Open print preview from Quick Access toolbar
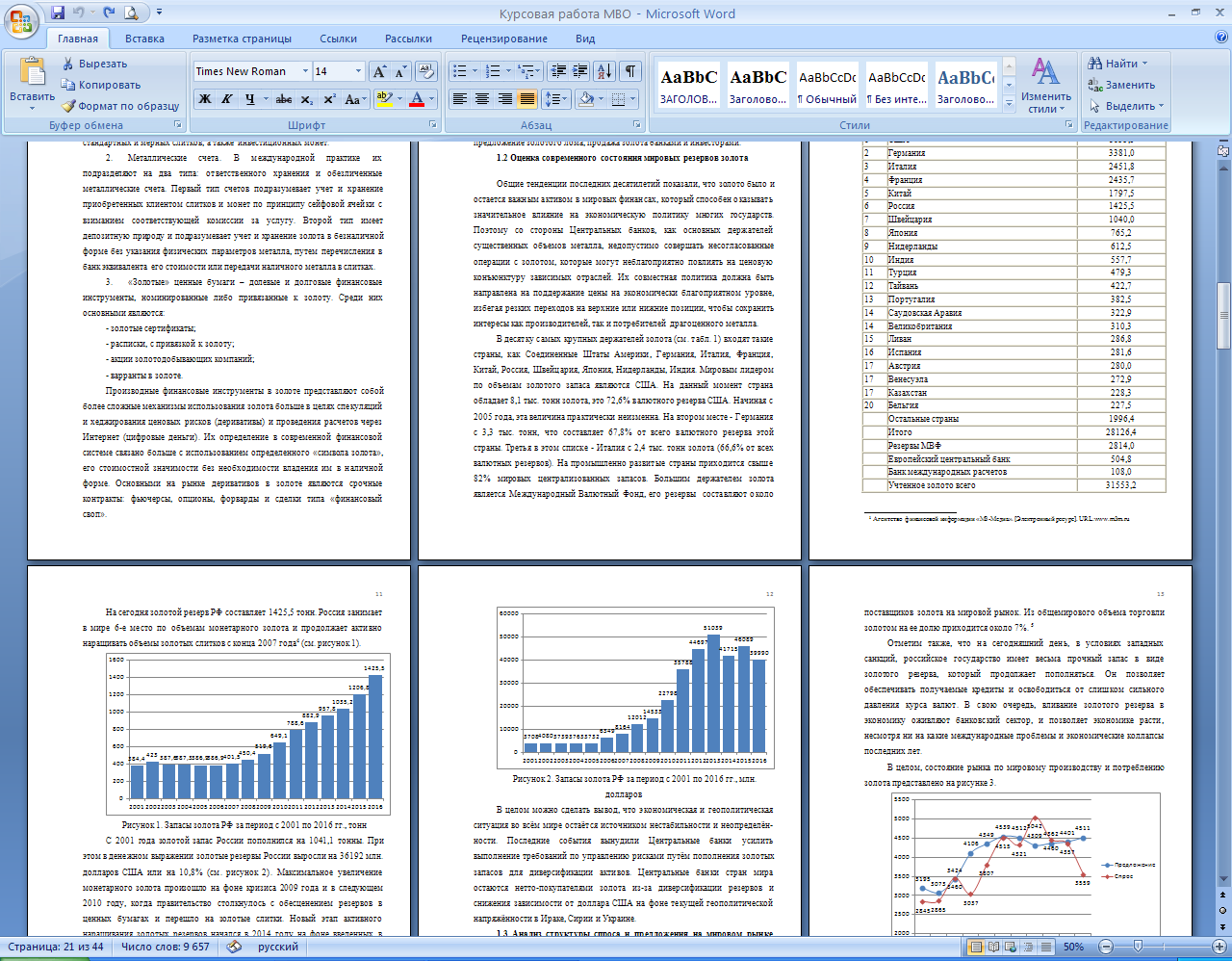 tap(132, 13)
